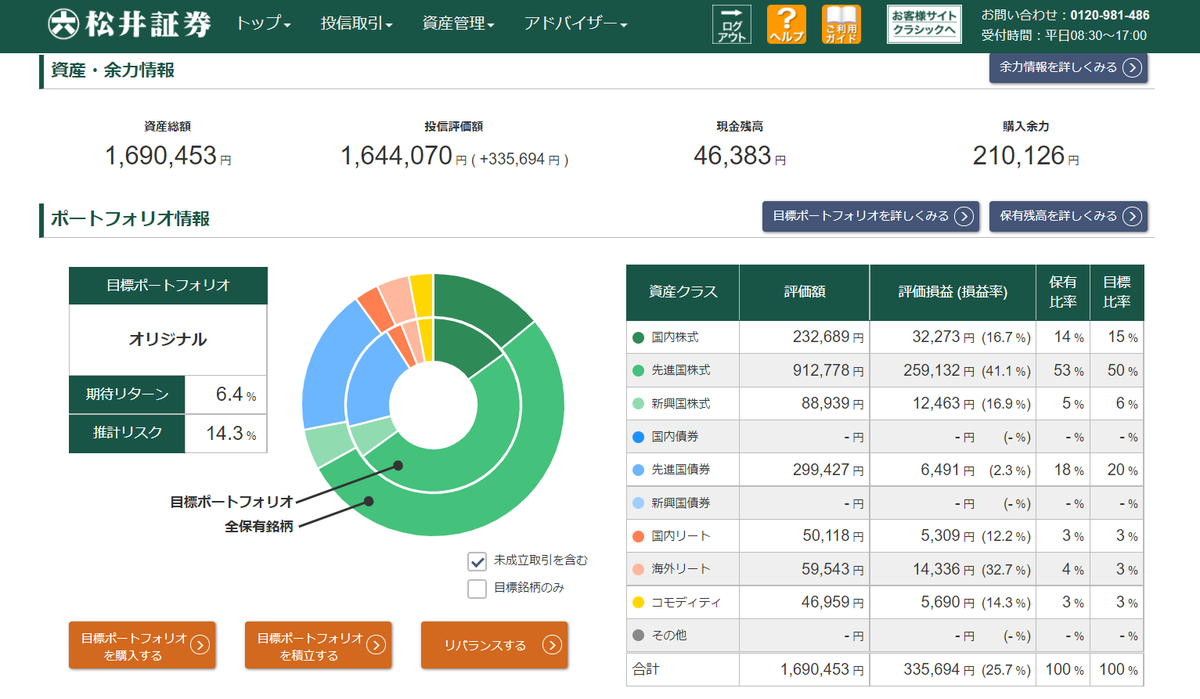
Task: Click the 資産クラス column header
Action: tap(683, 292)
